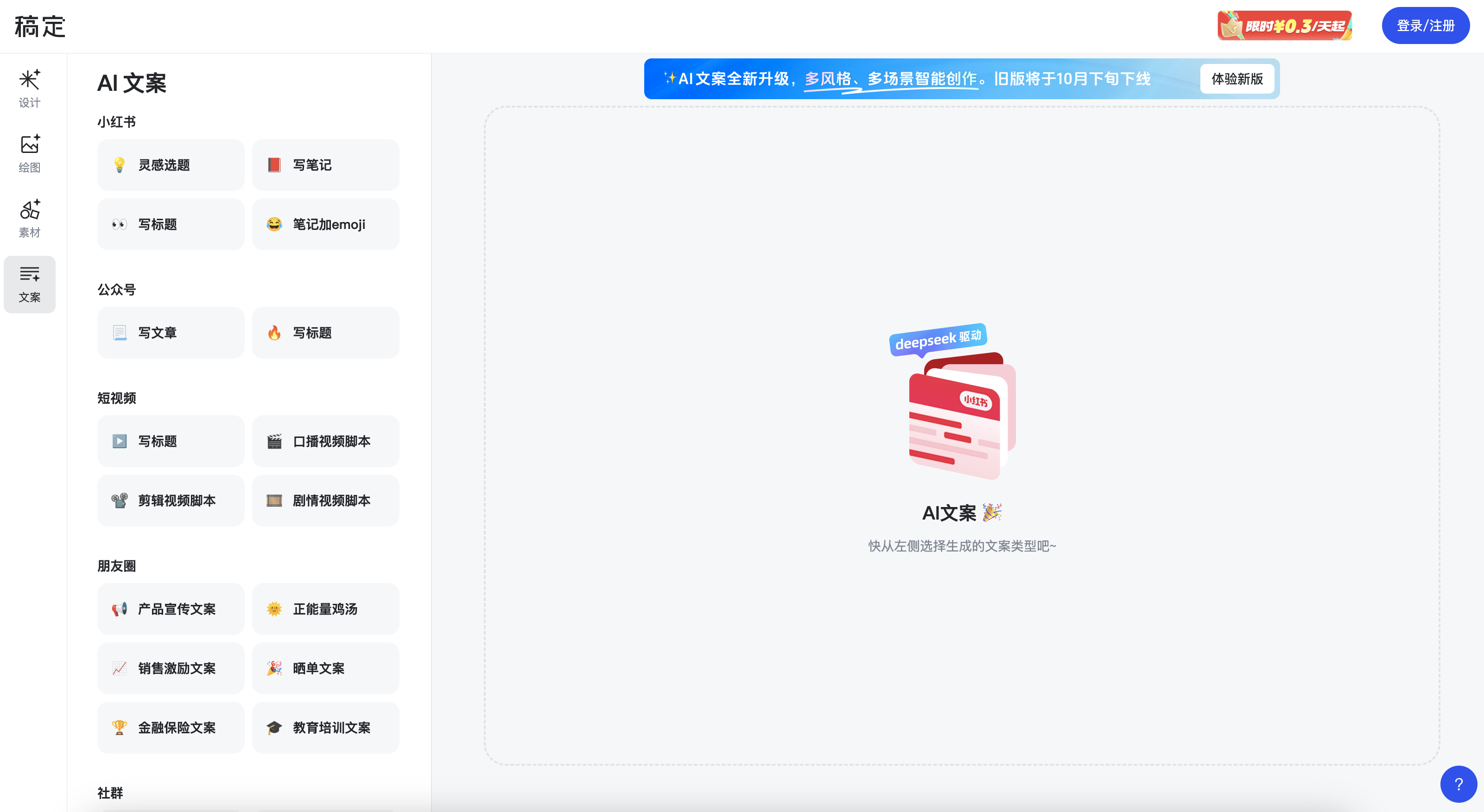Screen dimensions: 1484x812
Task: Select 教育培训文案 option
Action: pos(325,727)
